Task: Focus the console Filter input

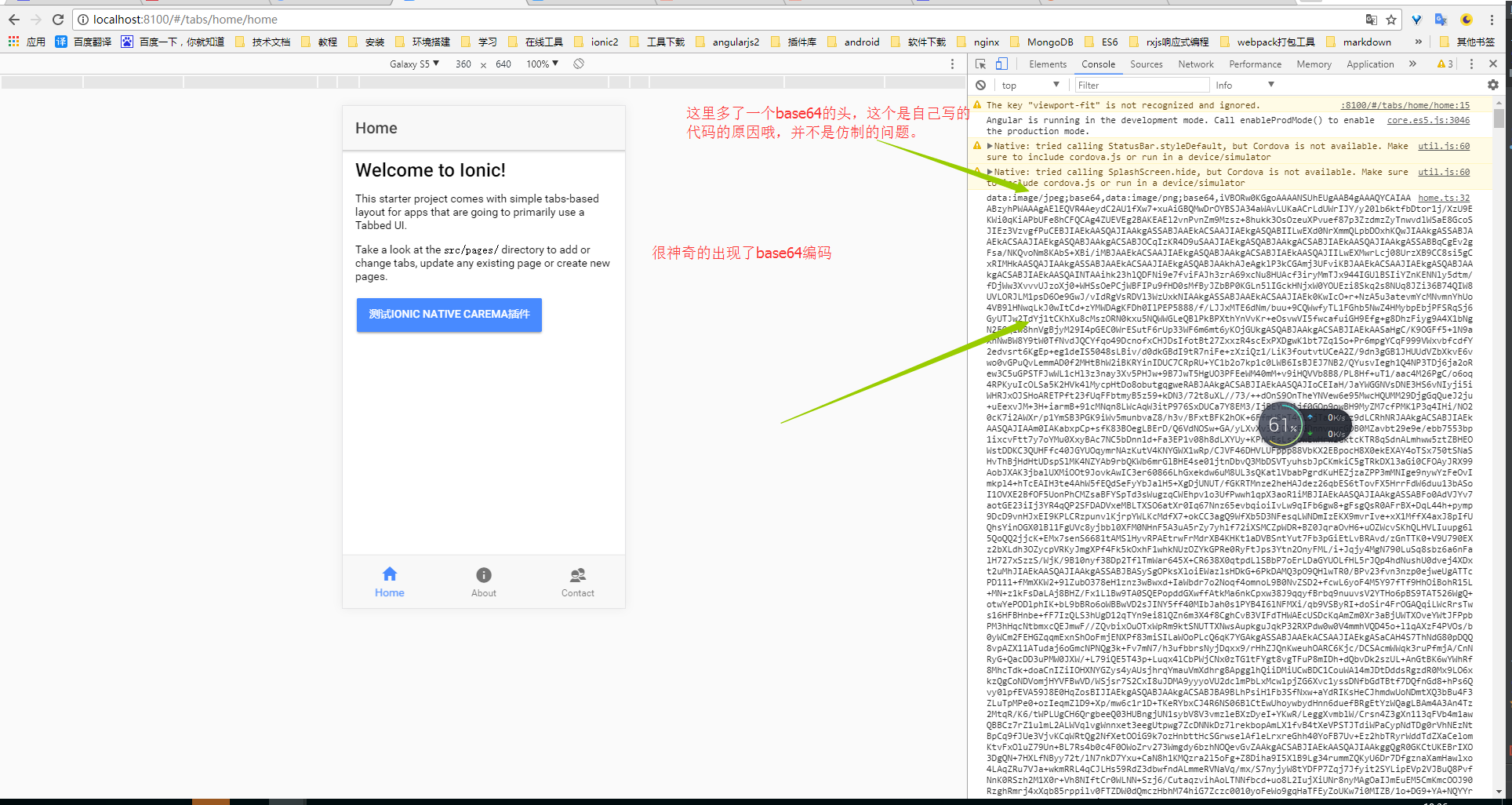Action: [x=1141, y=85]
